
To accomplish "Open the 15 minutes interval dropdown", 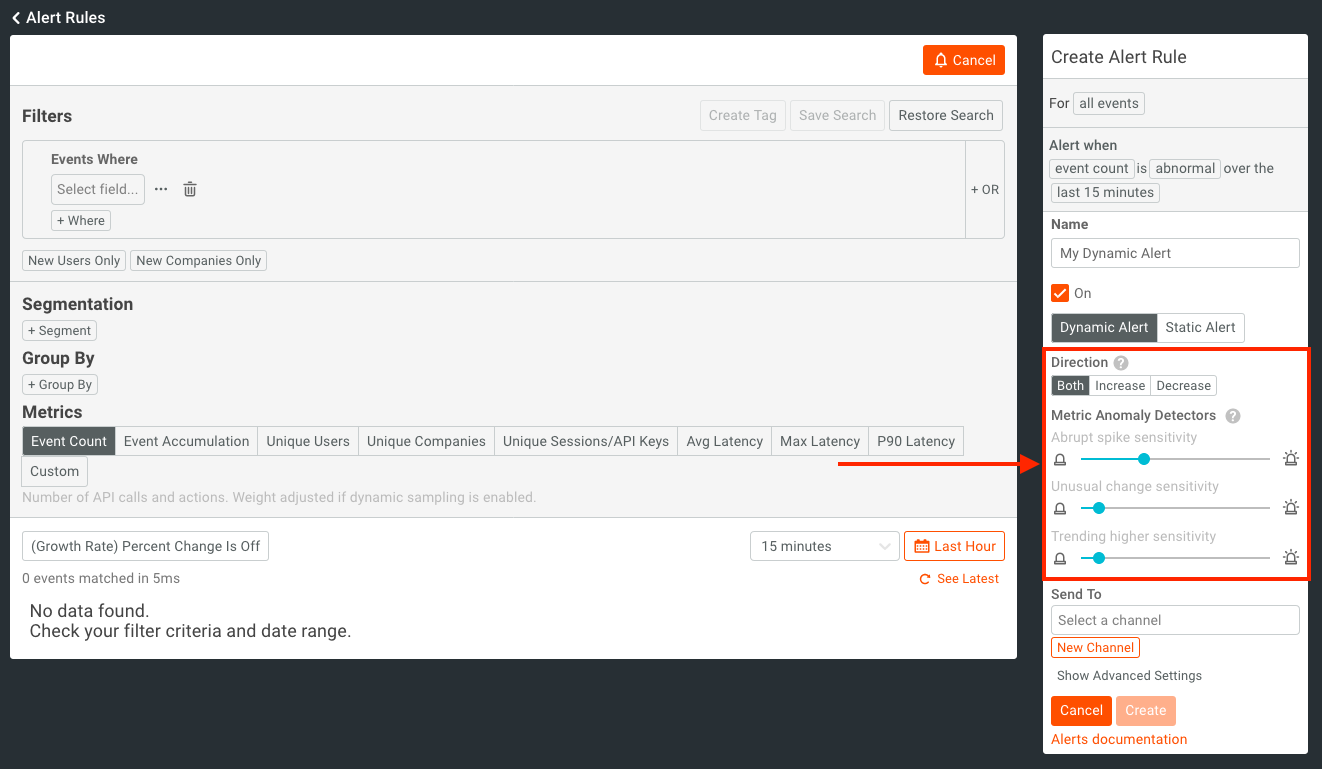I will tap(825, 546).
